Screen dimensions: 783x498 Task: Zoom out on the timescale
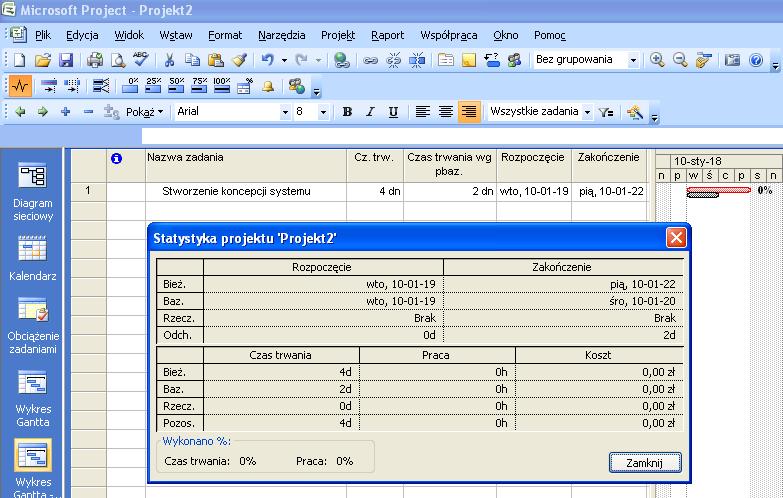click(680, 60)
